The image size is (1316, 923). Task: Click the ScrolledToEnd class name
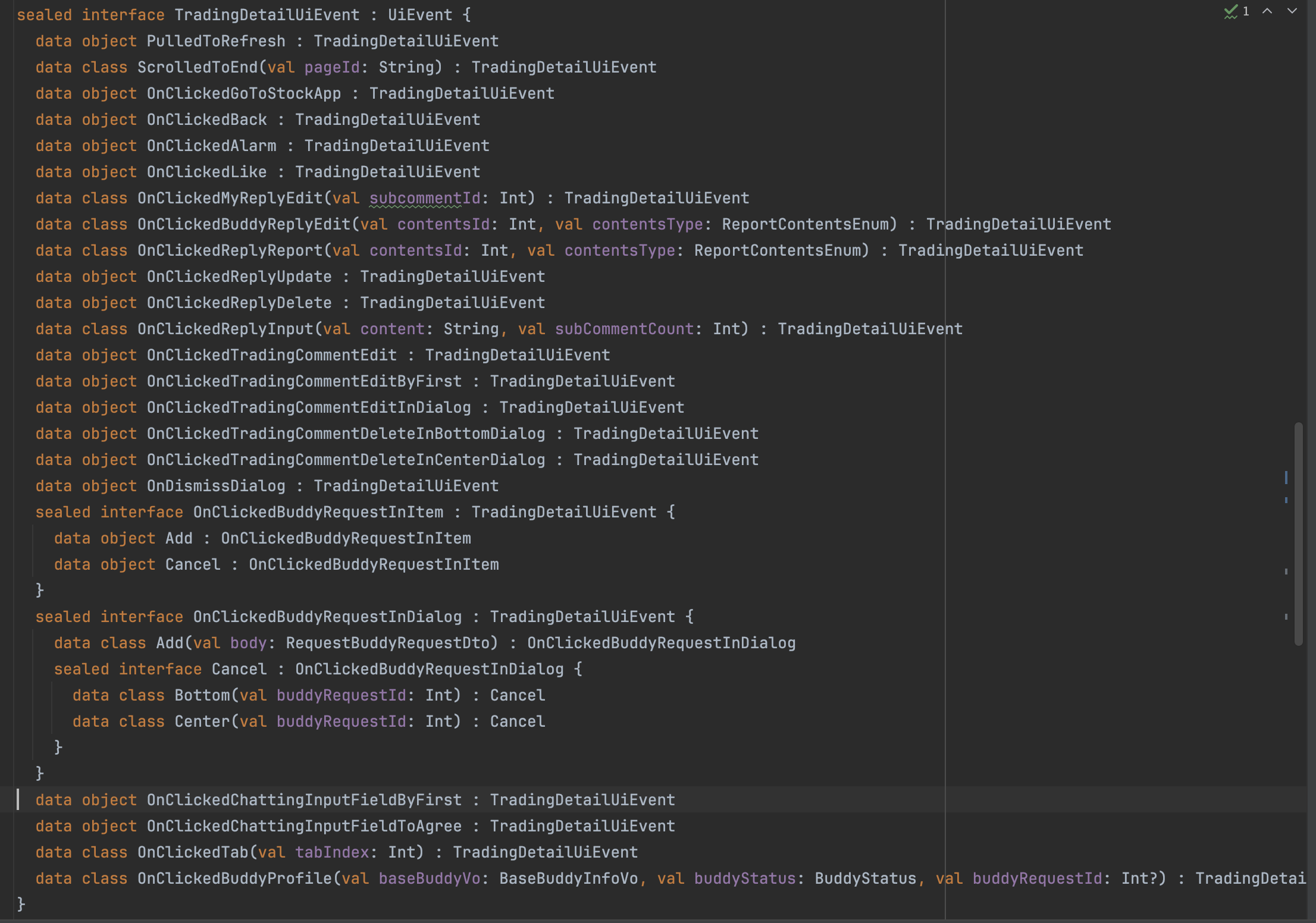point(198,67)
